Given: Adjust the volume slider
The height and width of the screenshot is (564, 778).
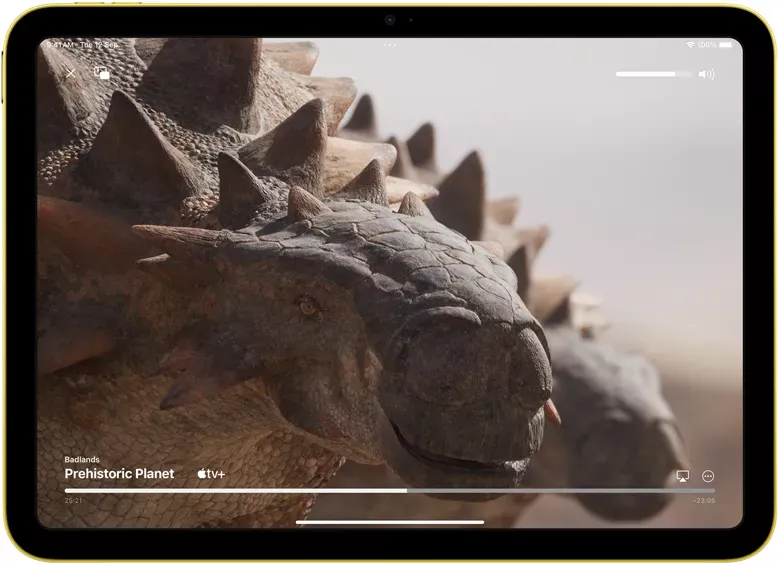Looking at the screenshot, I should [653, 74].
